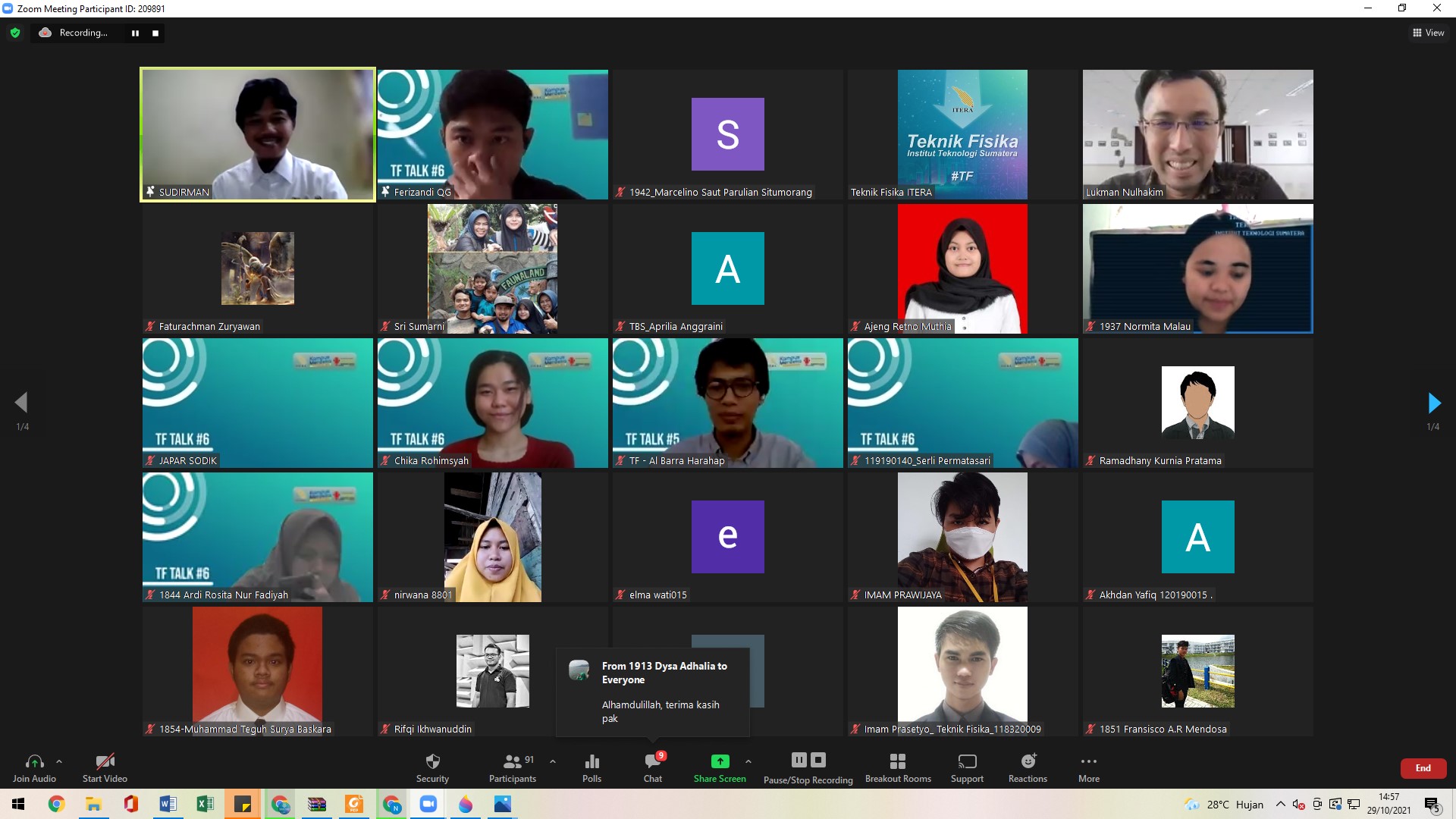
Task: Click the green encryption shield icon
Action: click(x=15, y=33)
